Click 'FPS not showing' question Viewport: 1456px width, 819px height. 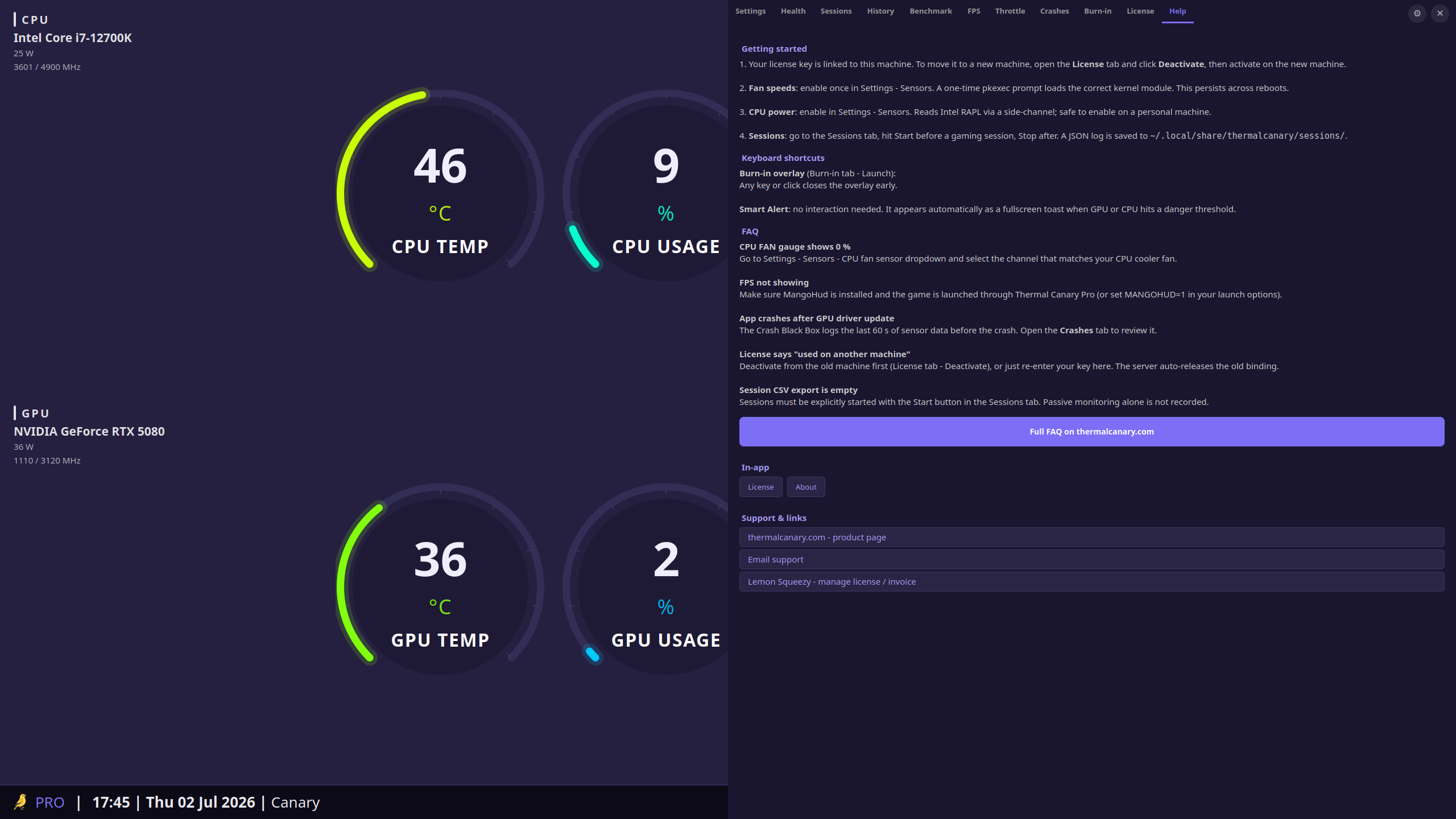[773, 283]
